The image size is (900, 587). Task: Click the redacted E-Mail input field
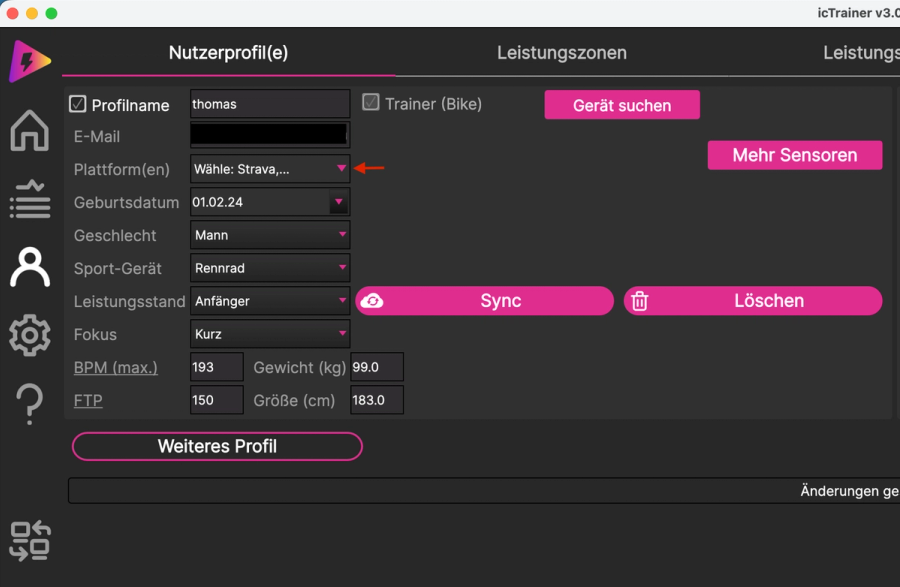[270, 135]
